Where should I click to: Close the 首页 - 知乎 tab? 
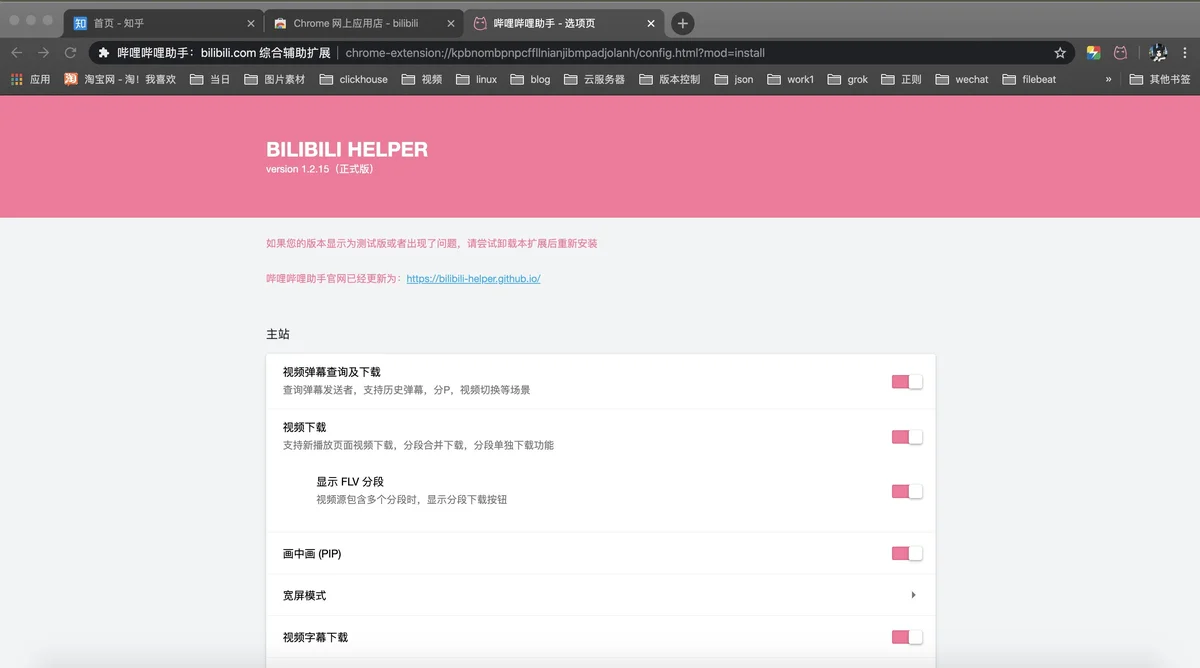(x=251, y=23)
